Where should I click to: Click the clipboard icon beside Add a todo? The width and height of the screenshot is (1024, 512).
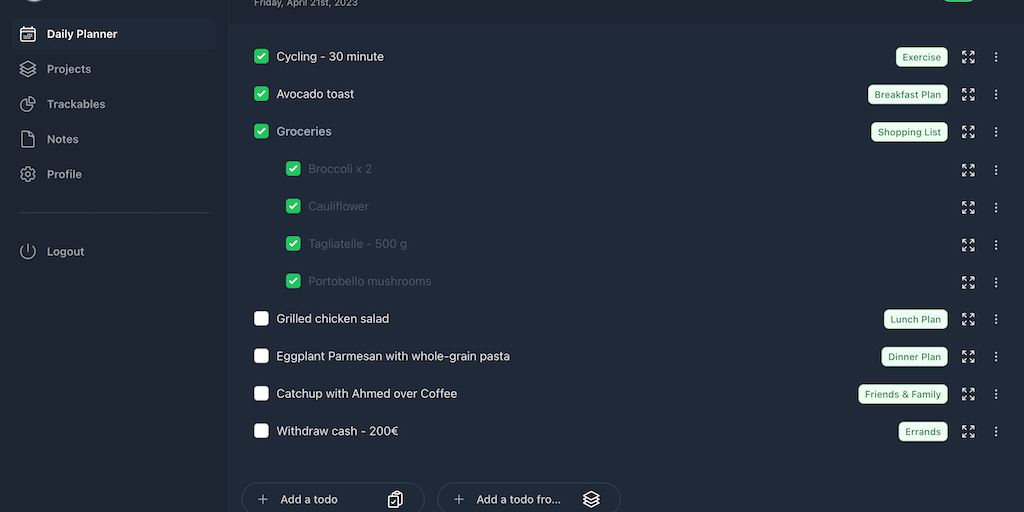tap(395, 499)
